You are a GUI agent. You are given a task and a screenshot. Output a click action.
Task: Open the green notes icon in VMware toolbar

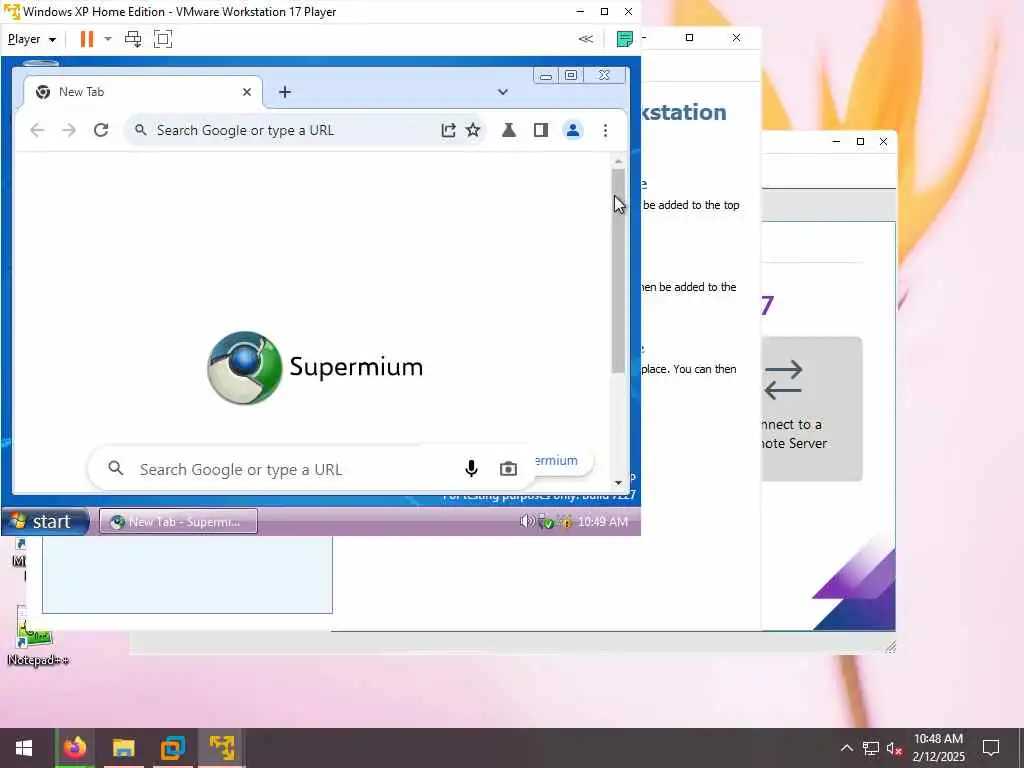click(x=624, y=39)
